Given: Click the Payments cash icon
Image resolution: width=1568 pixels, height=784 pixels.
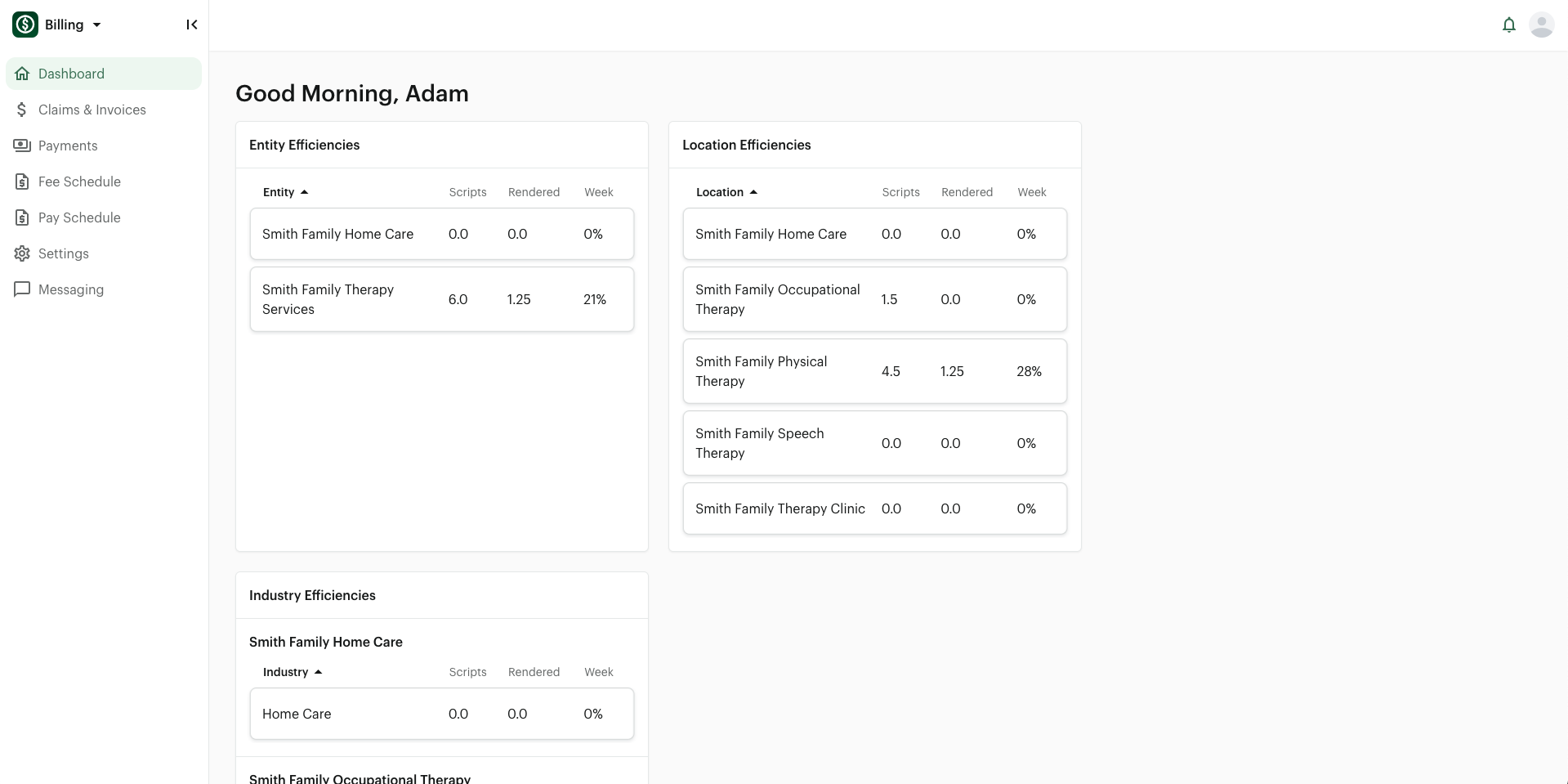Looking at the screenshot, I should point(22,146).
